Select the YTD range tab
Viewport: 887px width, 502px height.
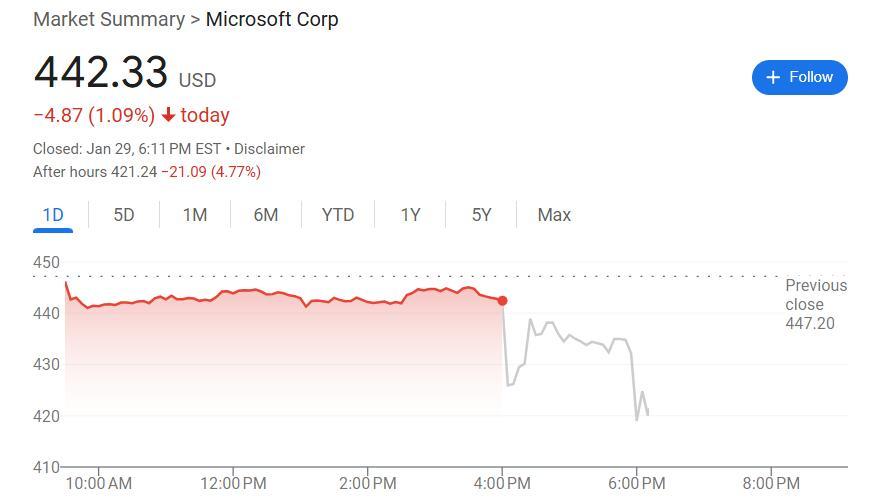[x=338, y=215]
